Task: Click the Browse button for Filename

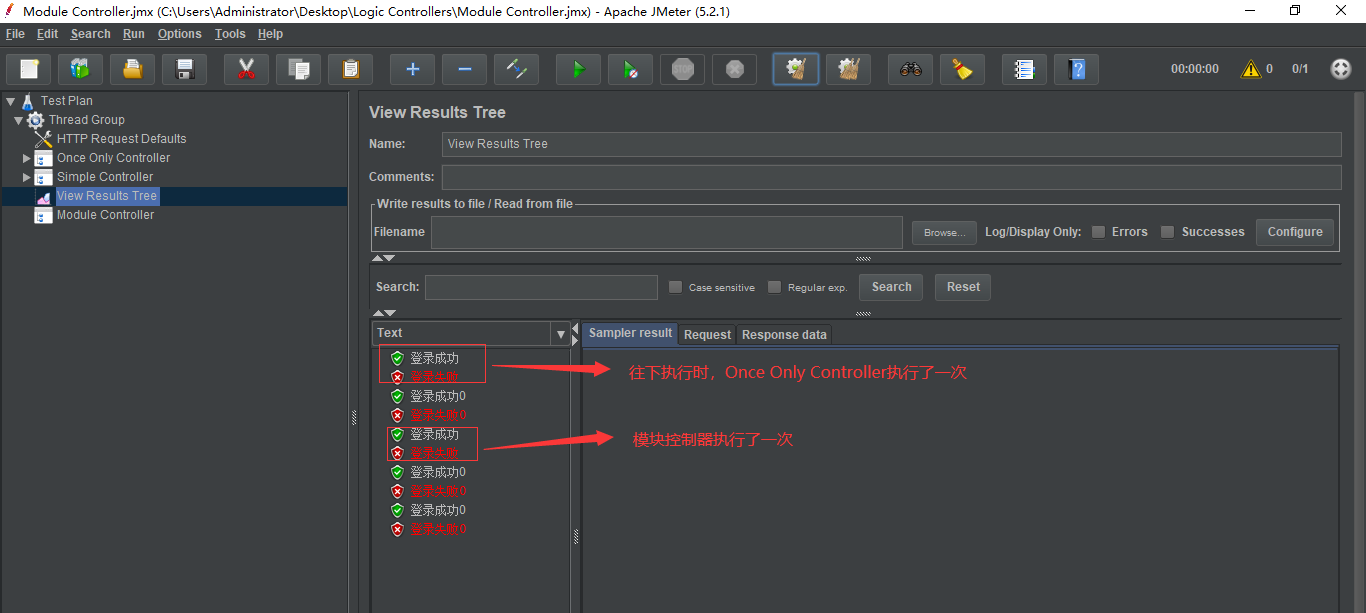Action: pos(943,232)
